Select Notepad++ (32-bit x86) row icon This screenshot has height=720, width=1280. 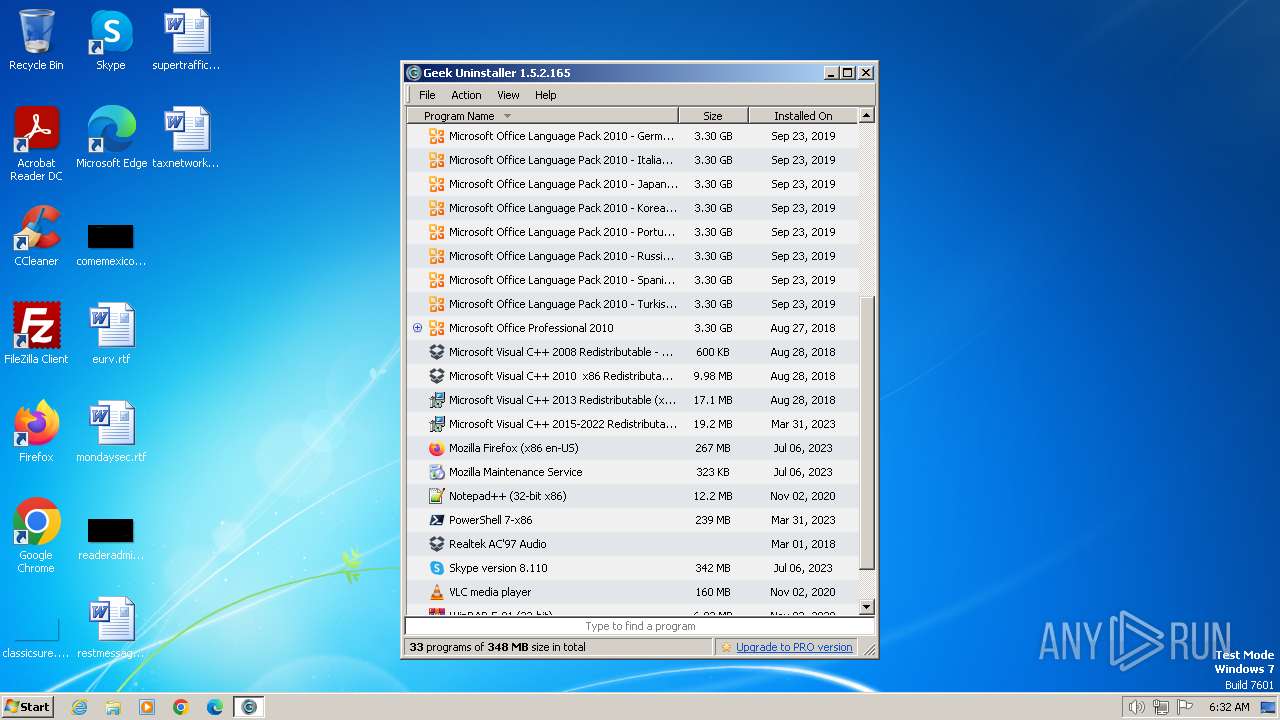pyautogui.click(x=436, y=496)
